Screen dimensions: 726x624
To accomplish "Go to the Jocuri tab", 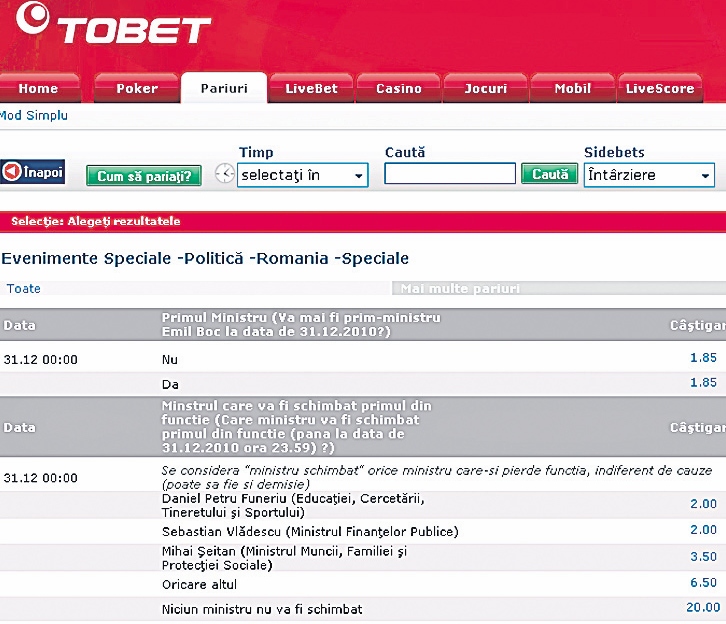I will pyautogui.click(x=486, y=89).
